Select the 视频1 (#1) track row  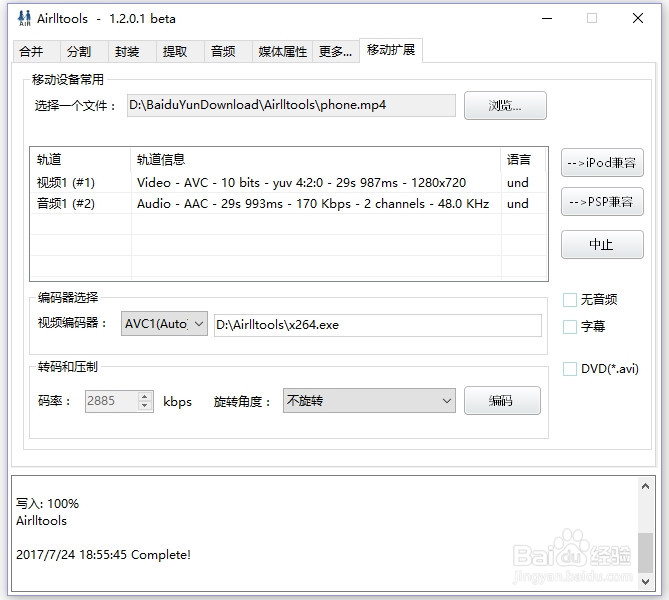[x=288, y=183]
